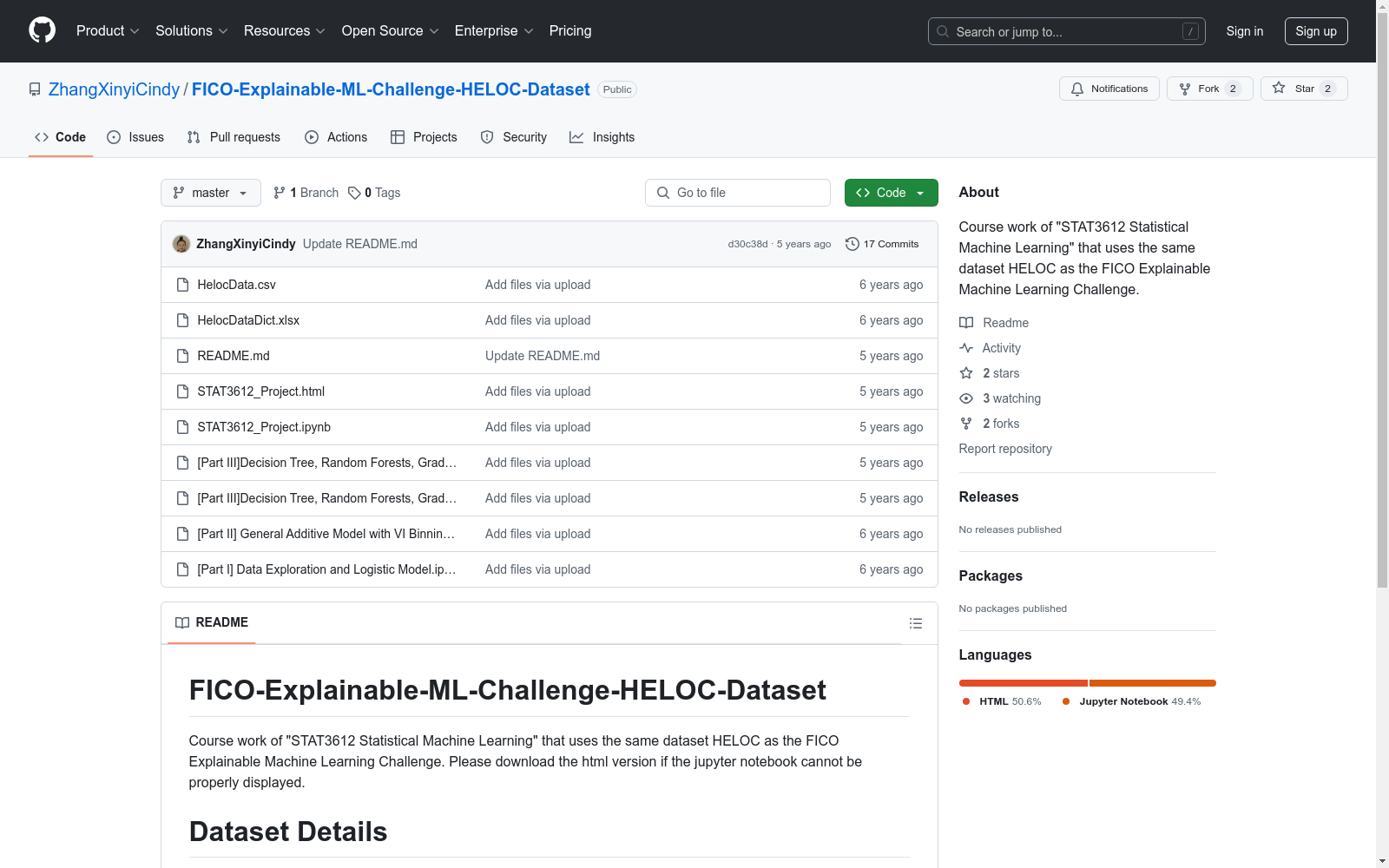Open the green Code dropdown button
Screen dimensions: 1389x868
pyautogui.click(x=891, y=193)
